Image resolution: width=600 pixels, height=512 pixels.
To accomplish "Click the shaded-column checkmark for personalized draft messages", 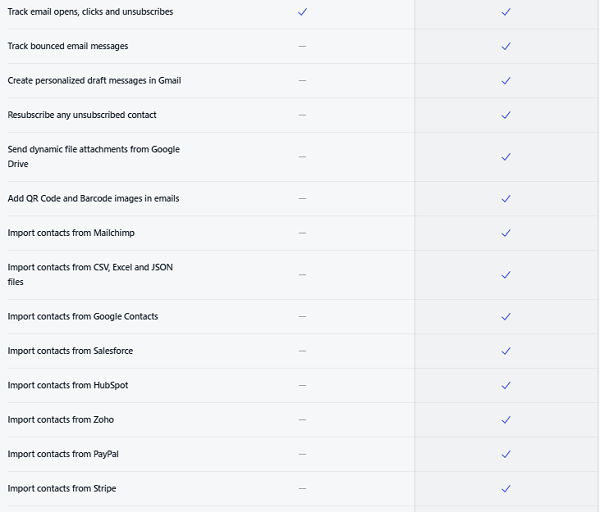I will (506, 80).
